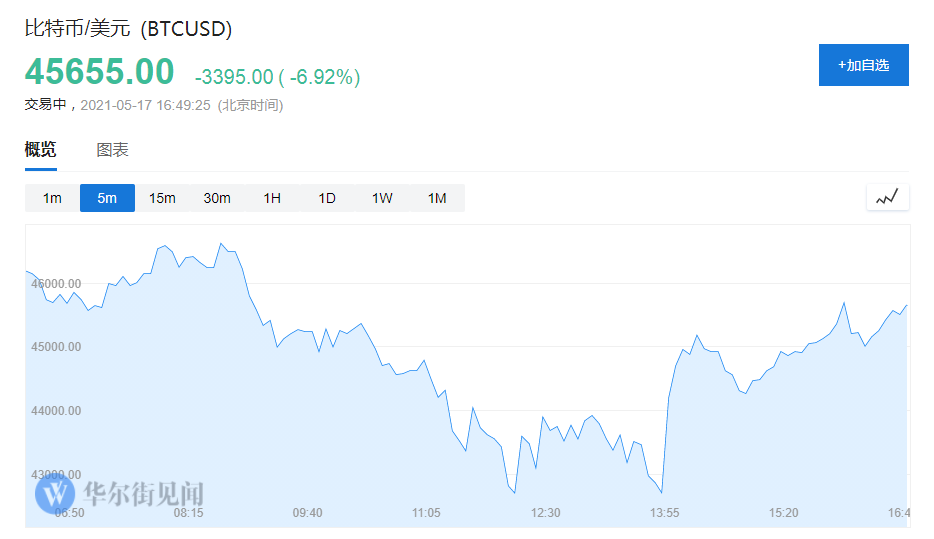Click the 45655.00 current price
The height and width of the screenshot is (539, 934).
pos(99,72)
